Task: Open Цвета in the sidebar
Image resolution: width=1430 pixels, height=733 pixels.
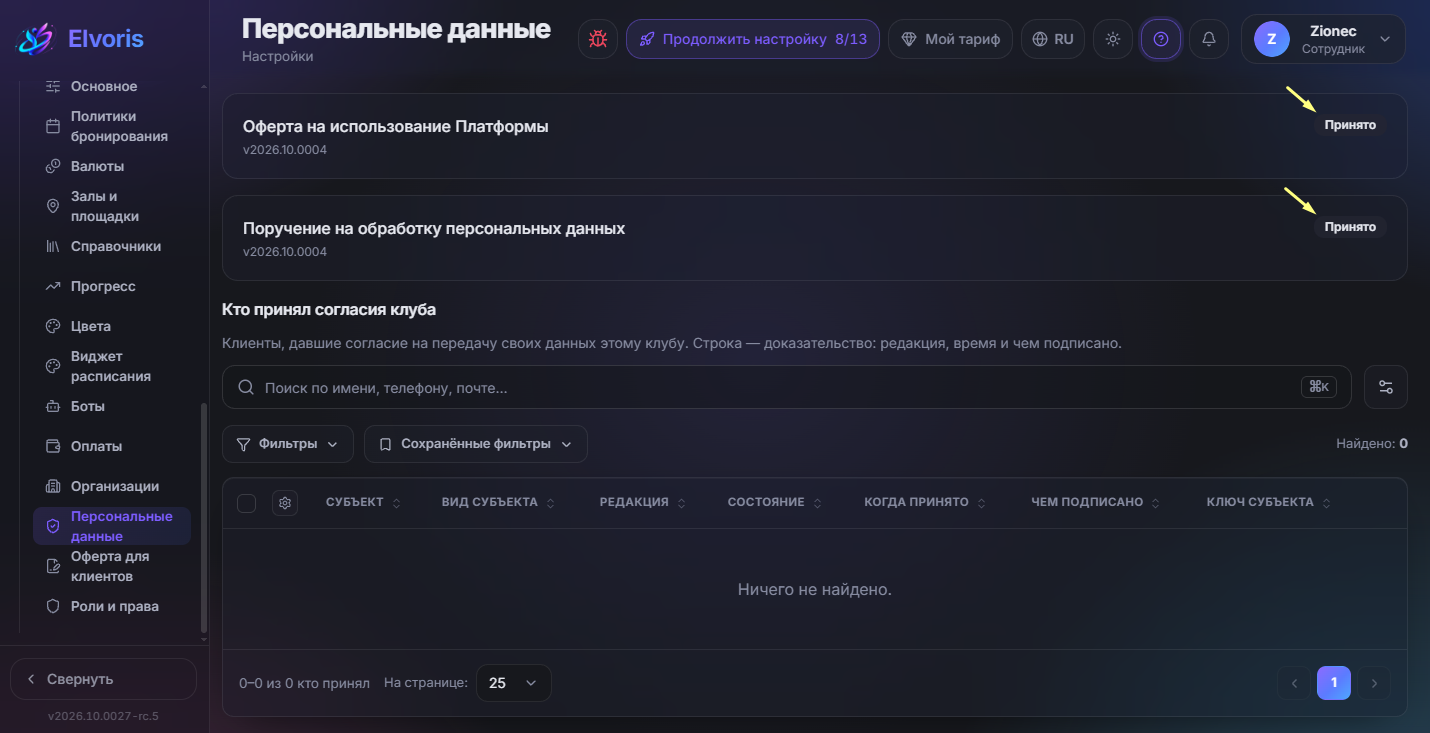Action: tap(112, 326)
